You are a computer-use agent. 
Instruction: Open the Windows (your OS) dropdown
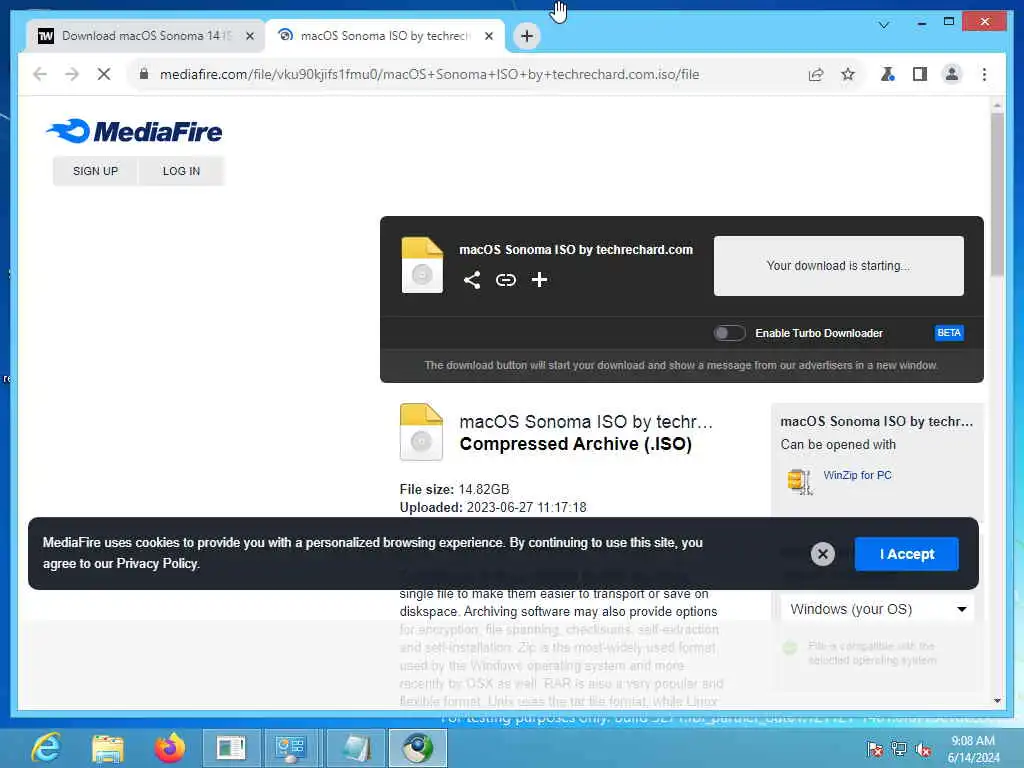pos(876,609)
